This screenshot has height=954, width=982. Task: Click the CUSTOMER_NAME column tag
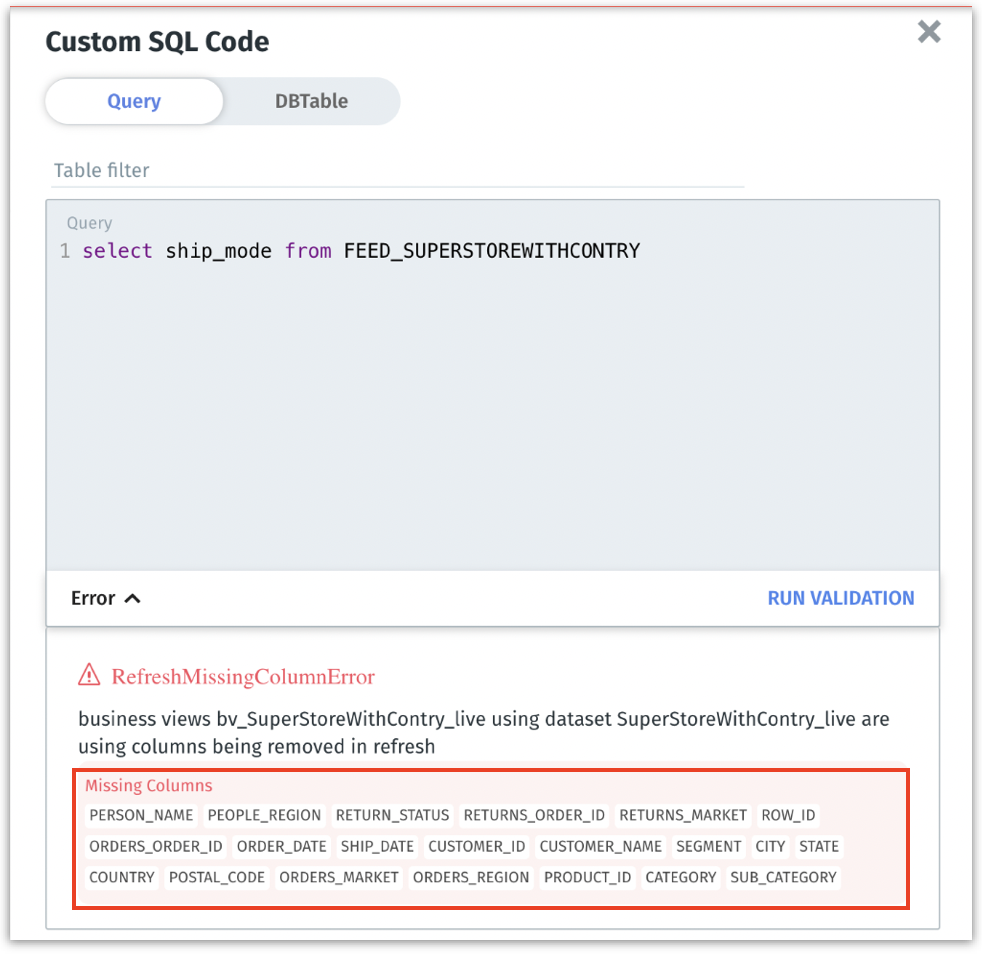click(600, 846)
